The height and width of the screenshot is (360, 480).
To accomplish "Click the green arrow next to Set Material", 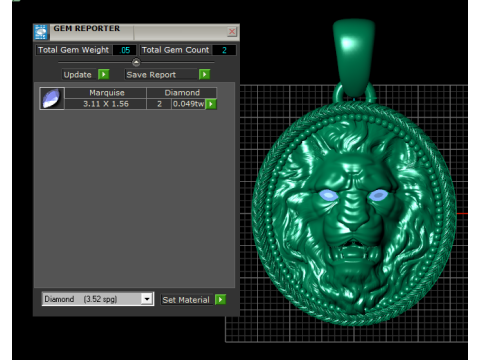I will click(x=220, y=299).
